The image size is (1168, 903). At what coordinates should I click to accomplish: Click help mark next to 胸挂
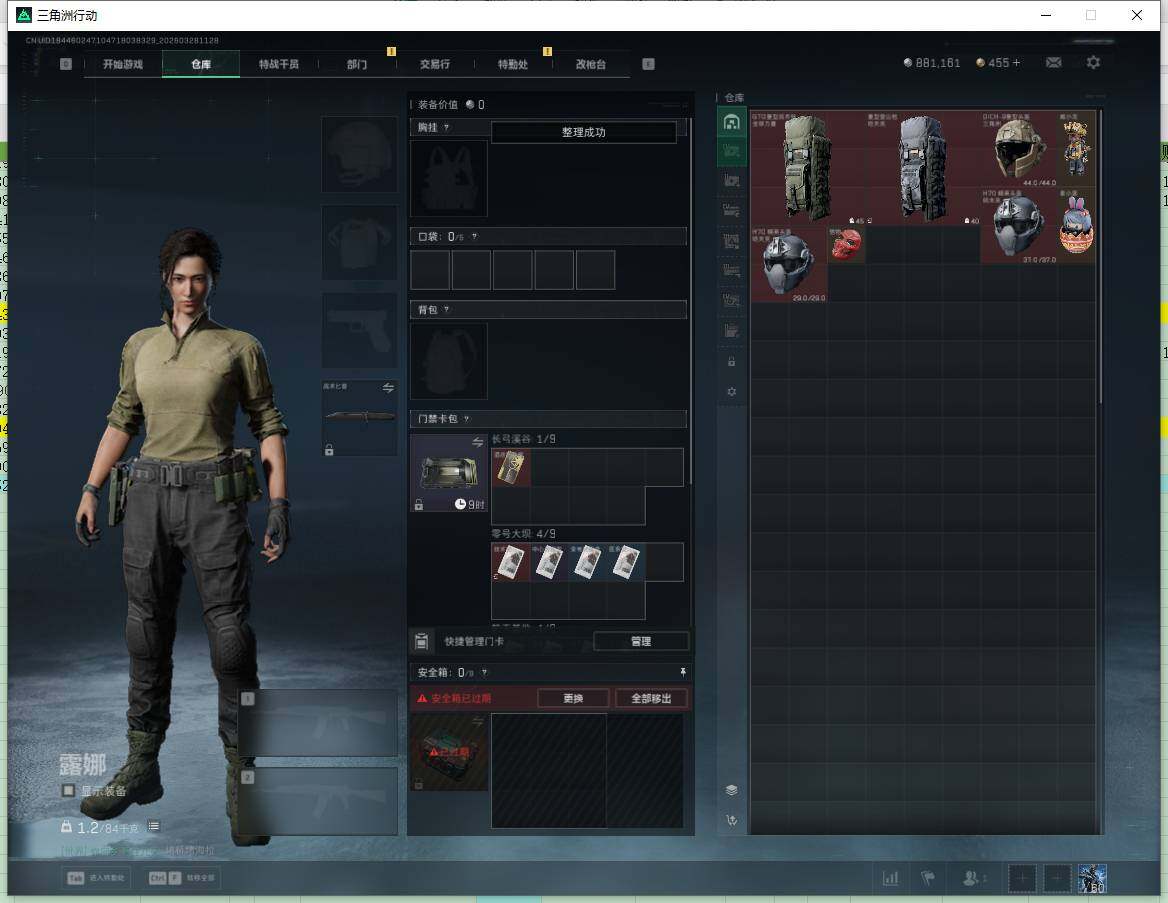click(446, 127)
